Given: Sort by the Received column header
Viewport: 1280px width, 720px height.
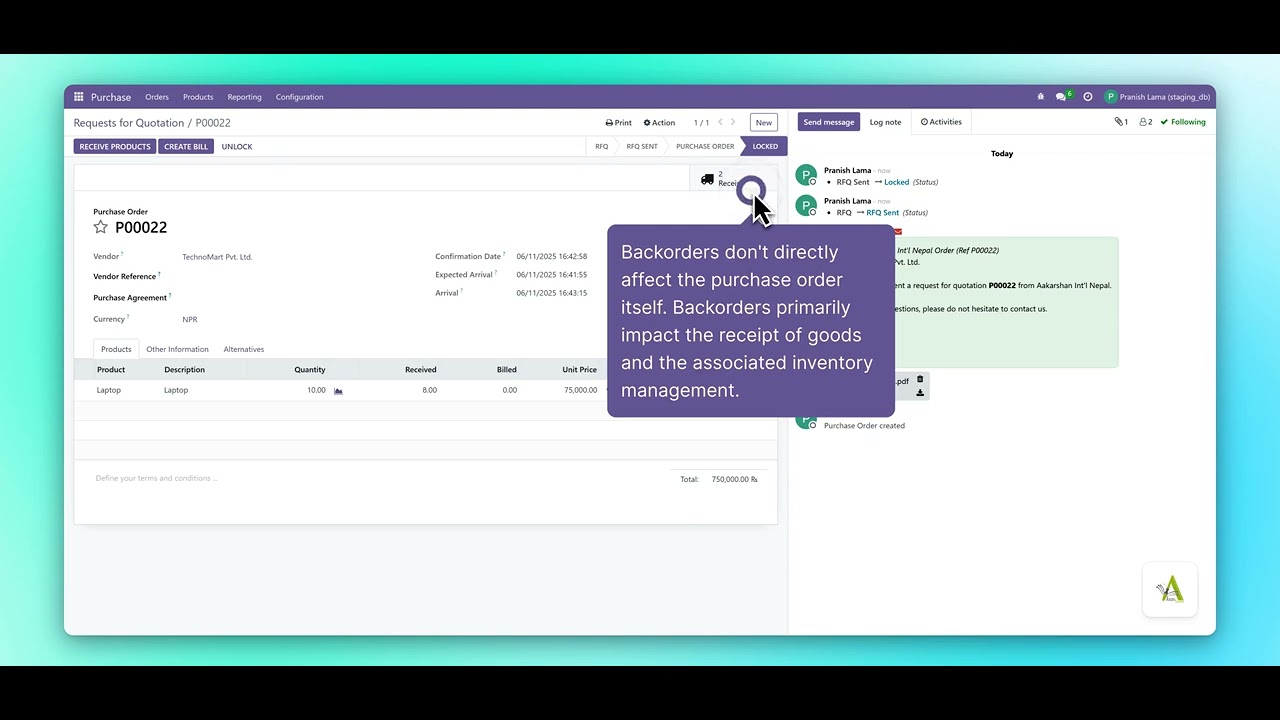Looking at the screenshot, I should click(421, 370).
